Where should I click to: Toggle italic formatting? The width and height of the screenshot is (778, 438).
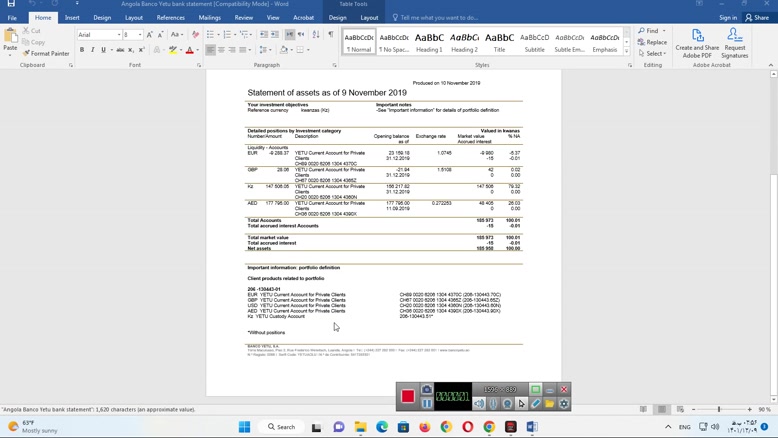click(93, 50)
